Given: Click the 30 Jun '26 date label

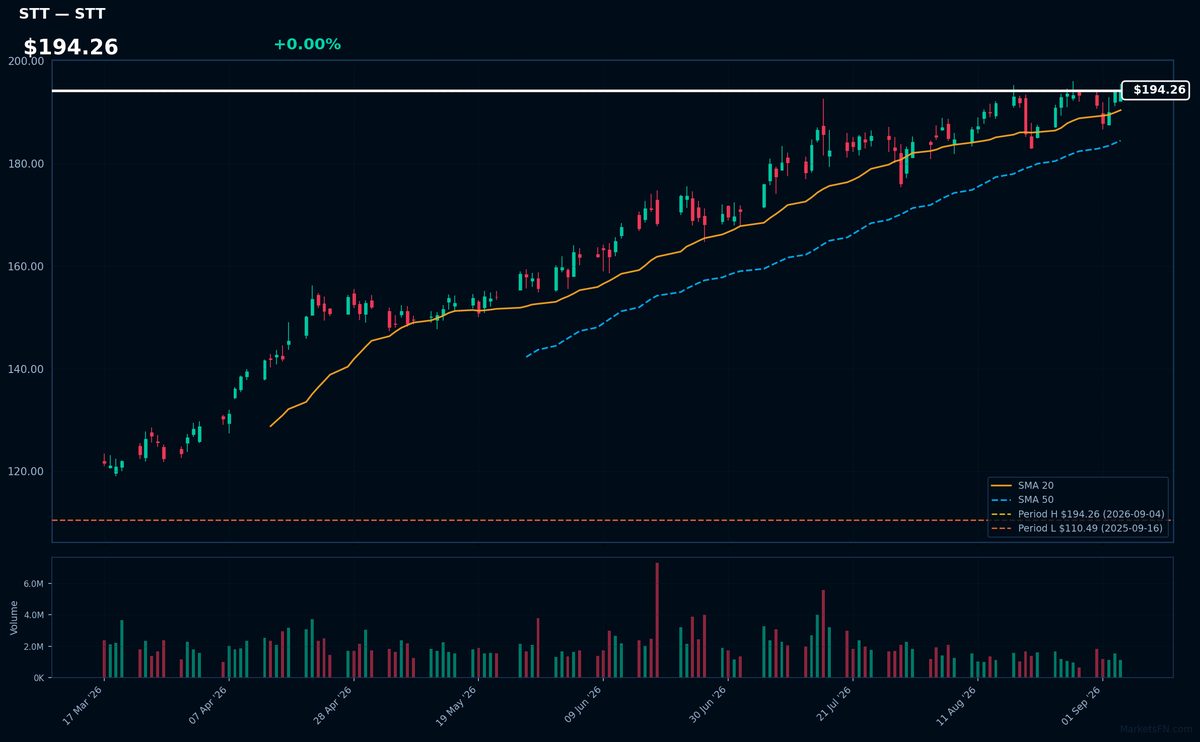Looking at the screenshot, I should pyautogui.click(x=706, y=706).
